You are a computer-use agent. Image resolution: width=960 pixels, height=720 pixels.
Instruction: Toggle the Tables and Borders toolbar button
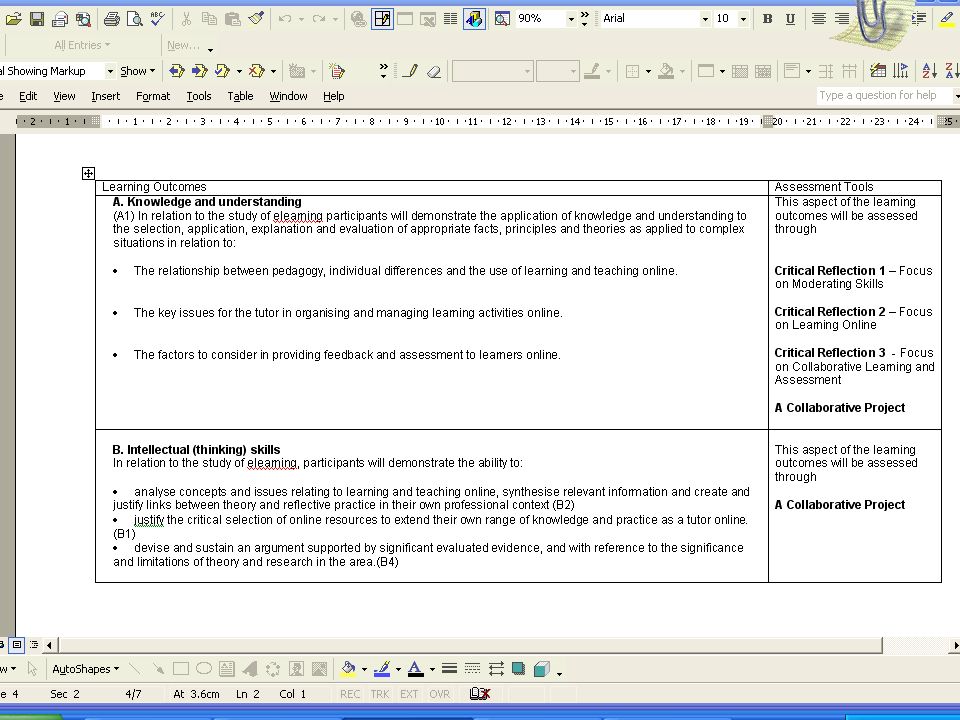(x=382, y=19)
